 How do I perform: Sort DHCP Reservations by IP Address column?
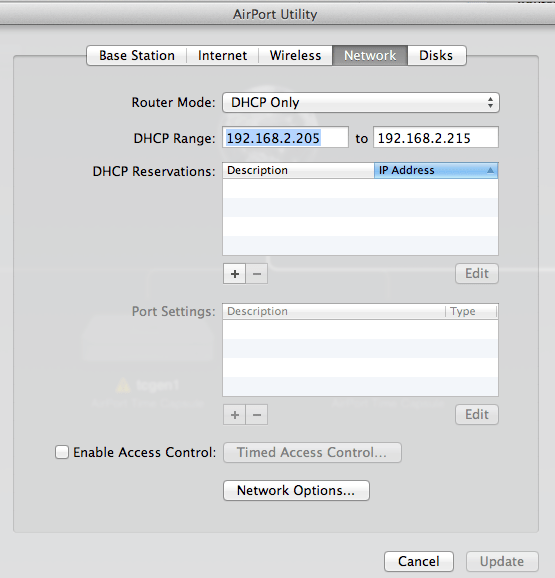[436, 170]
